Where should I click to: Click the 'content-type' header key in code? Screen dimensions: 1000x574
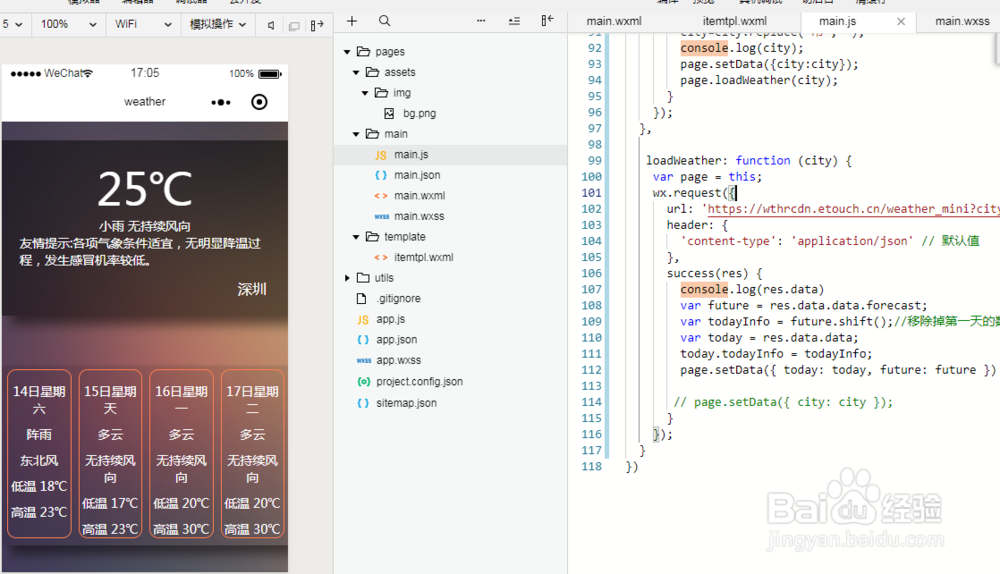[x=728, y=241]
